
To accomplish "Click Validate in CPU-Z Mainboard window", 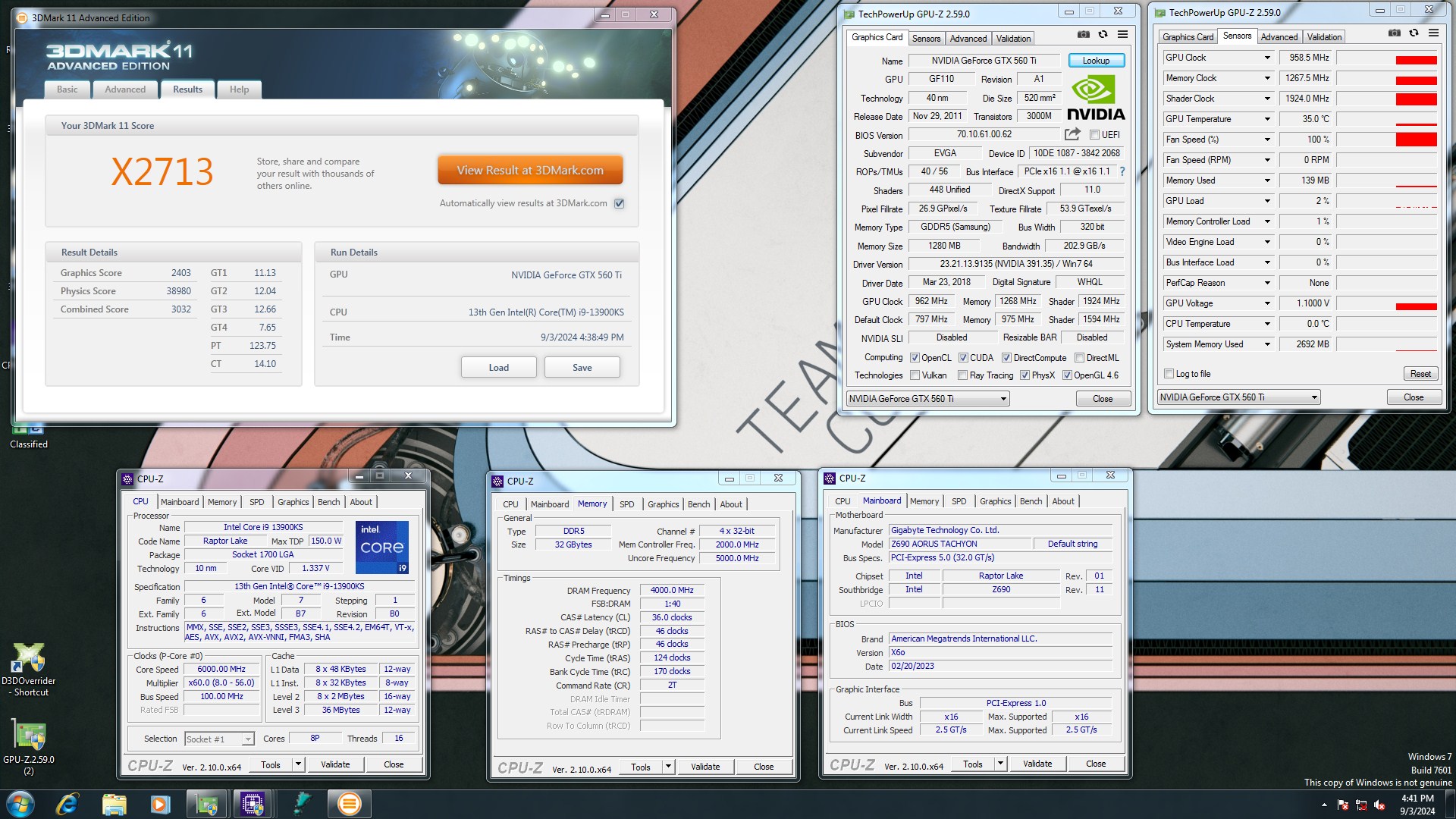I will (x=1037, y=764).
